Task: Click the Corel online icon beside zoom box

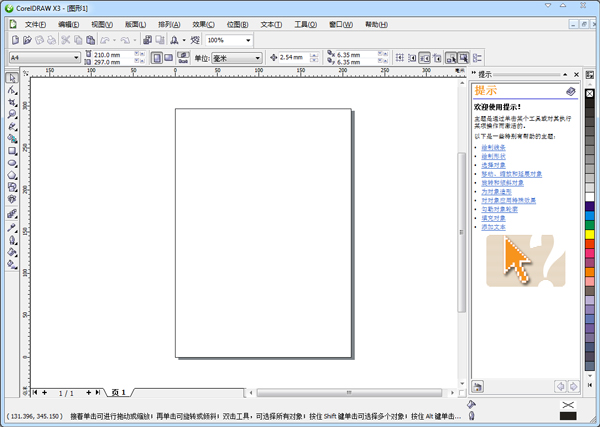Action: click(x=195, y=40)
